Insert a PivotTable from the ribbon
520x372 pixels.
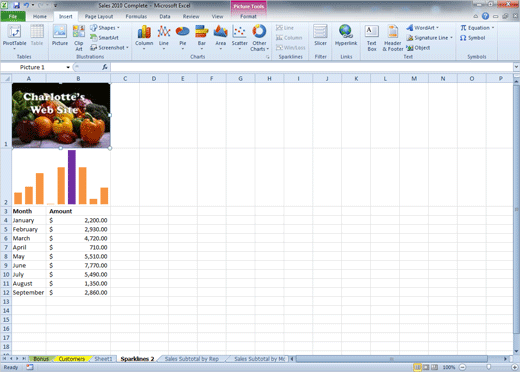pyautogui.click(x=14, y=37)
